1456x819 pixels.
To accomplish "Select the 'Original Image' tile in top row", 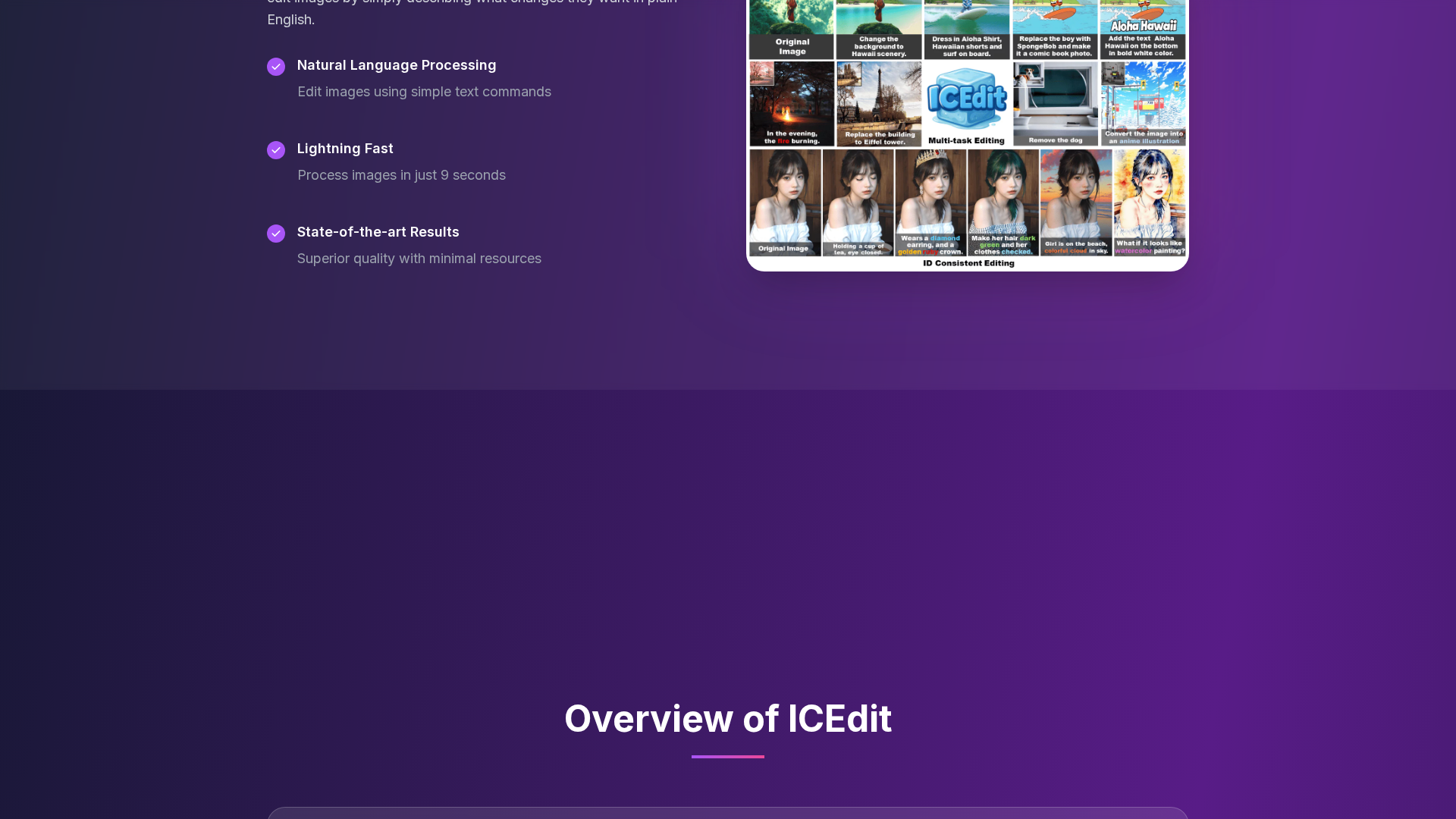I will click(x=791, y=30).
